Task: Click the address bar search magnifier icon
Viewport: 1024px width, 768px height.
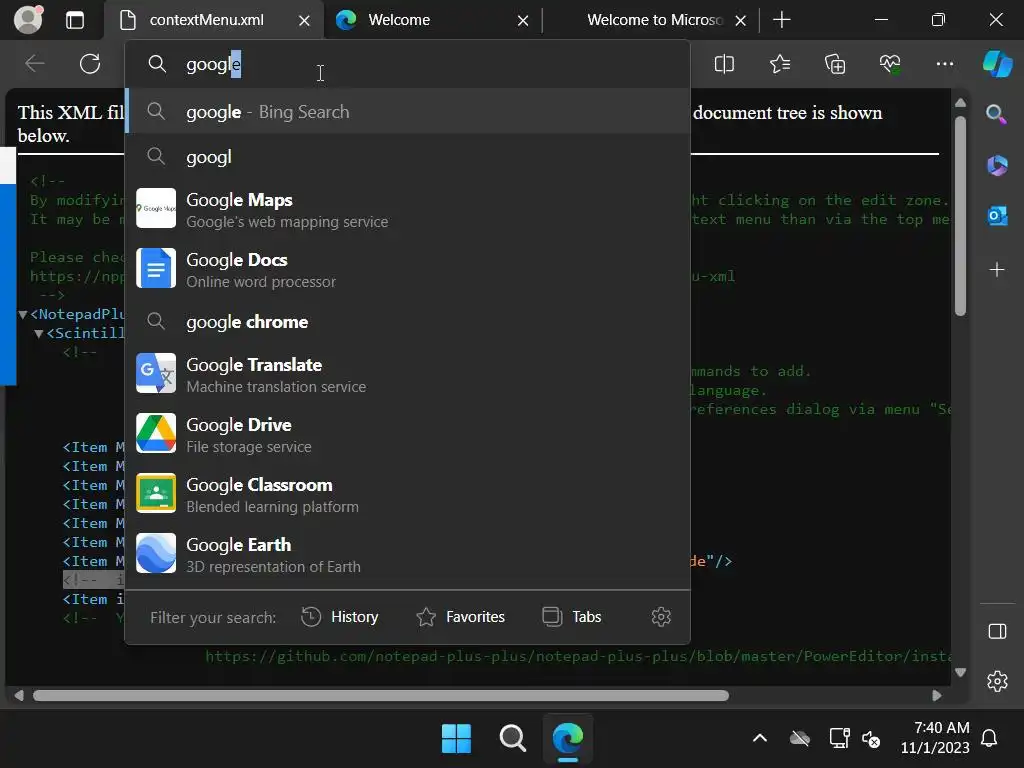Action: pos(157,63)
